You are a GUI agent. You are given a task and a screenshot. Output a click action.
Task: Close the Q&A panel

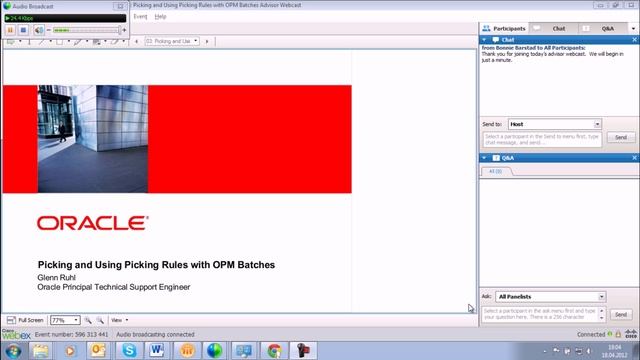[x=634, y=158]
